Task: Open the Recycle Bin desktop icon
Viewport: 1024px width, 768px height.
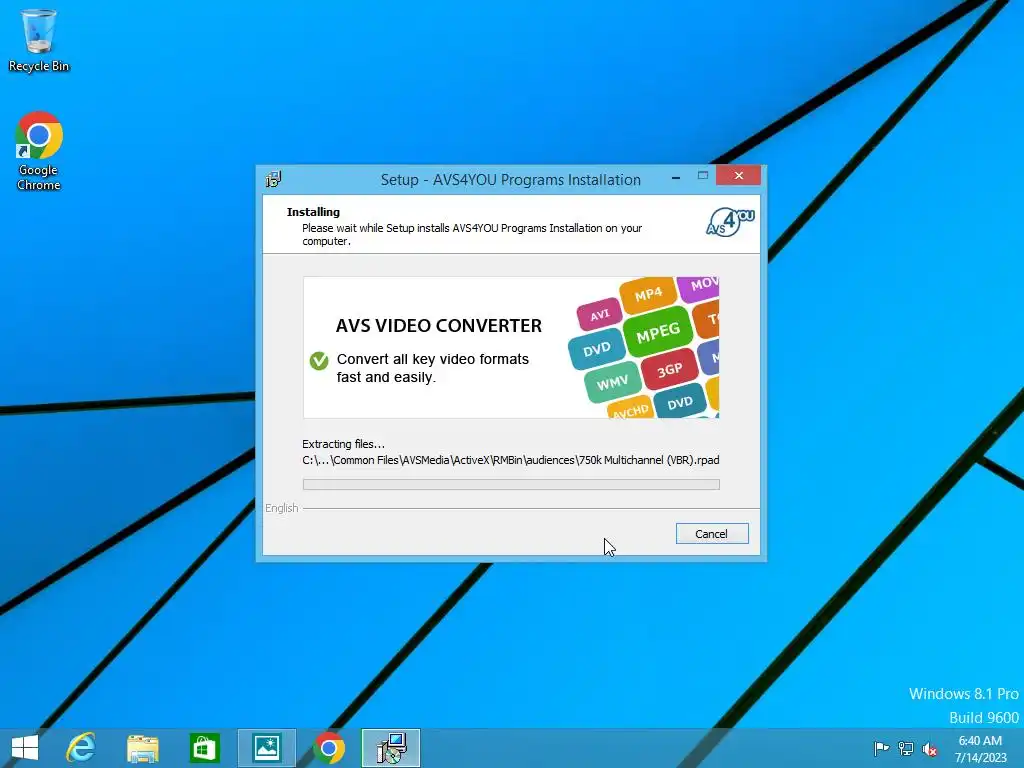Action: coord(39,40)
